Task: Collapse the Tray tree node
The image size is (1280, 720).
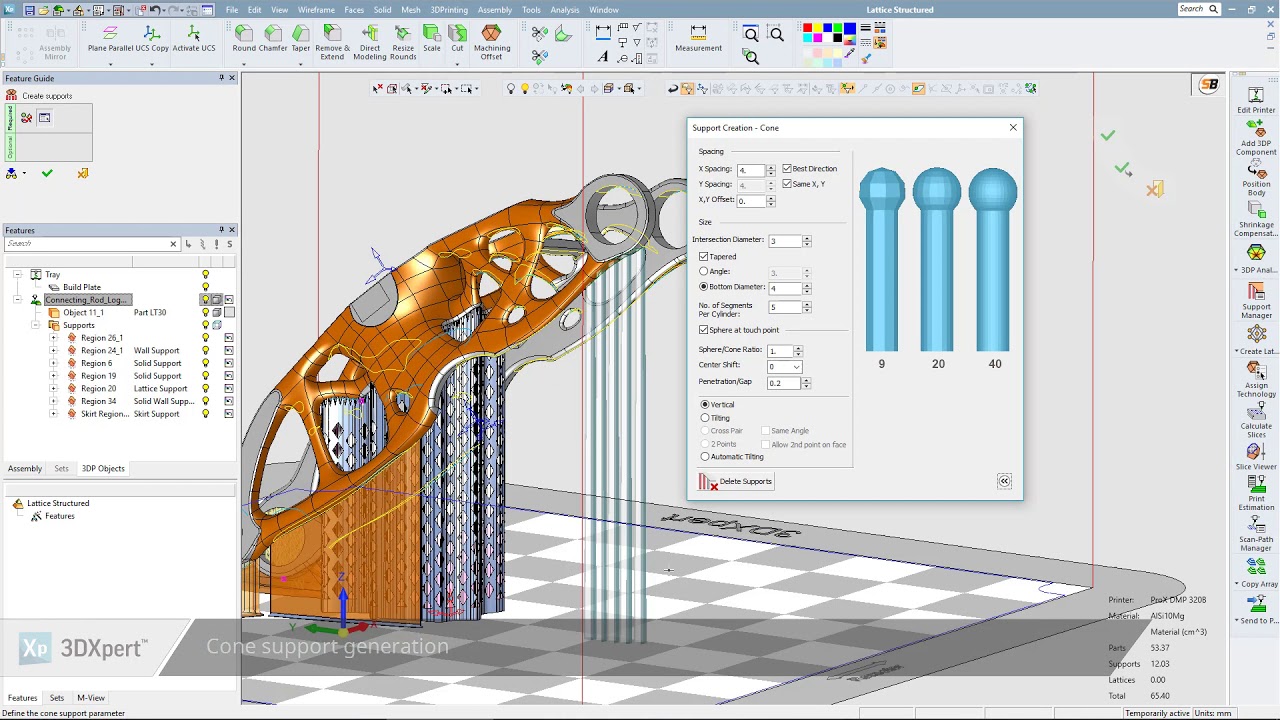Action: pos(18,274)
